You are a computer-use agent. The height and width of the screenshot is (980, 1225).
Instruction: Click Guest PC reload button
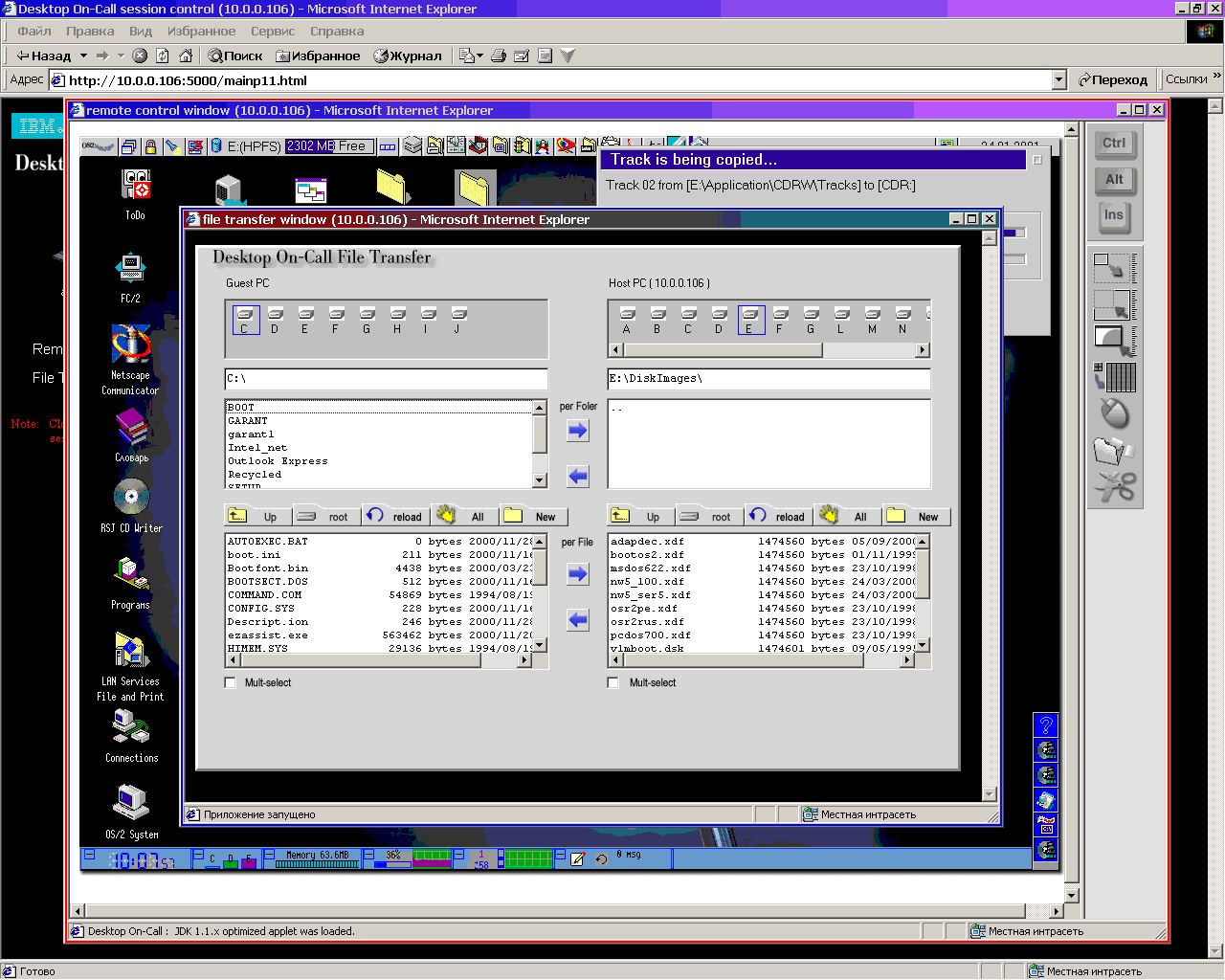click(395, 517)
